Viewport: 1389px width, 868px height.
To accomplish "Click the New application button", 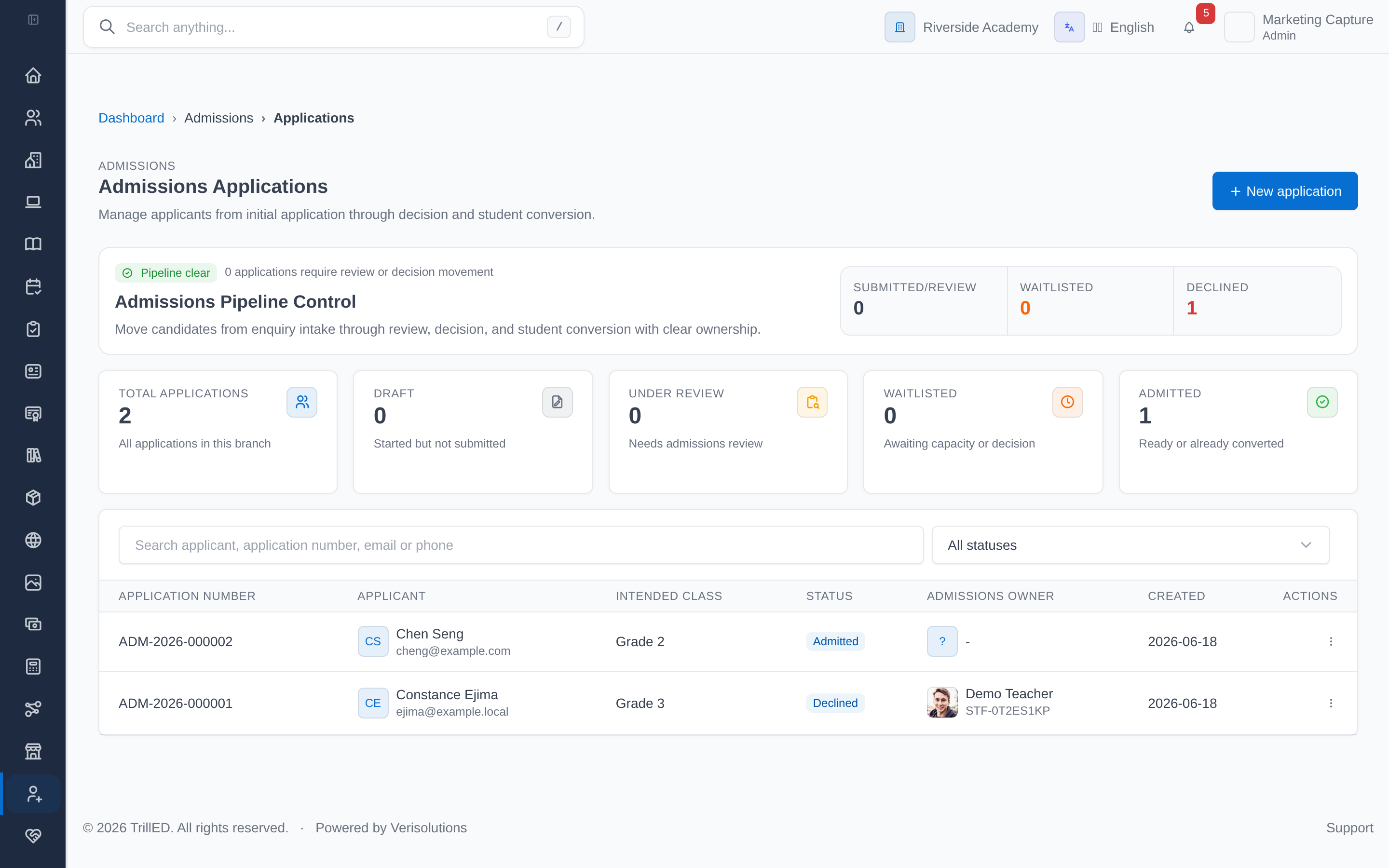I will [x=1284, y=191].
